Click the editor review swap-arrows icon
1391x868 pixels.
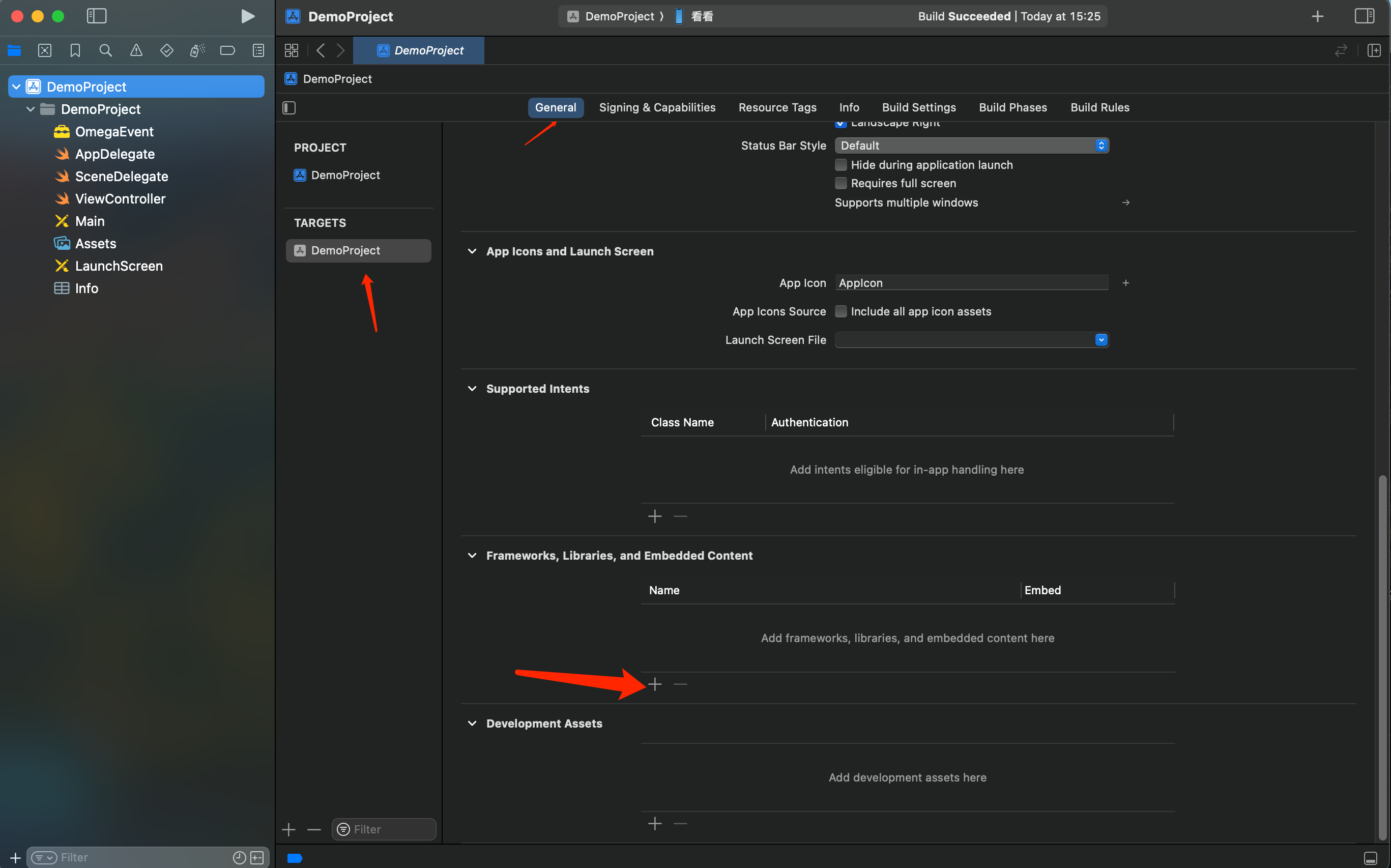[1341, 50]
